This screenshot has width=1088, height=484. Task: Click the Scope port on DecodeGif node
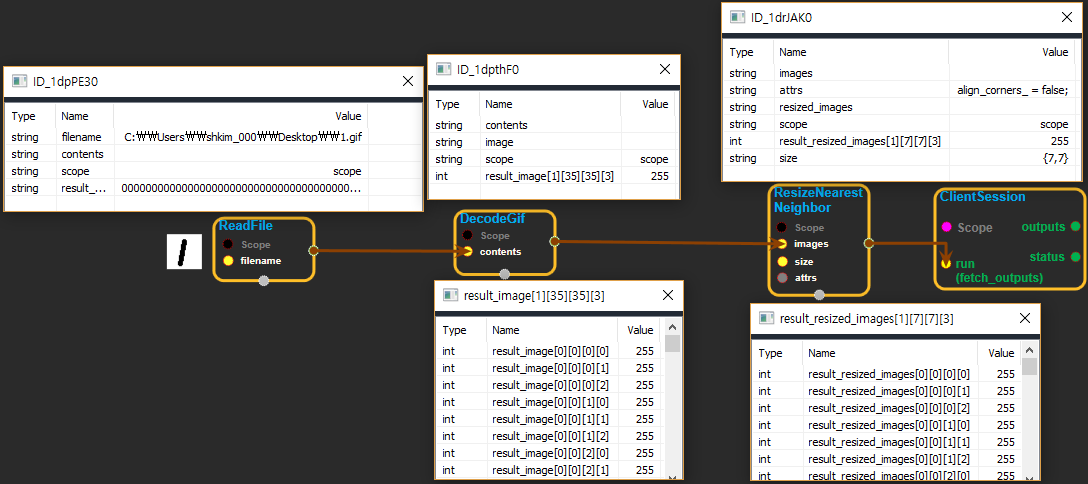coord(468,235)
